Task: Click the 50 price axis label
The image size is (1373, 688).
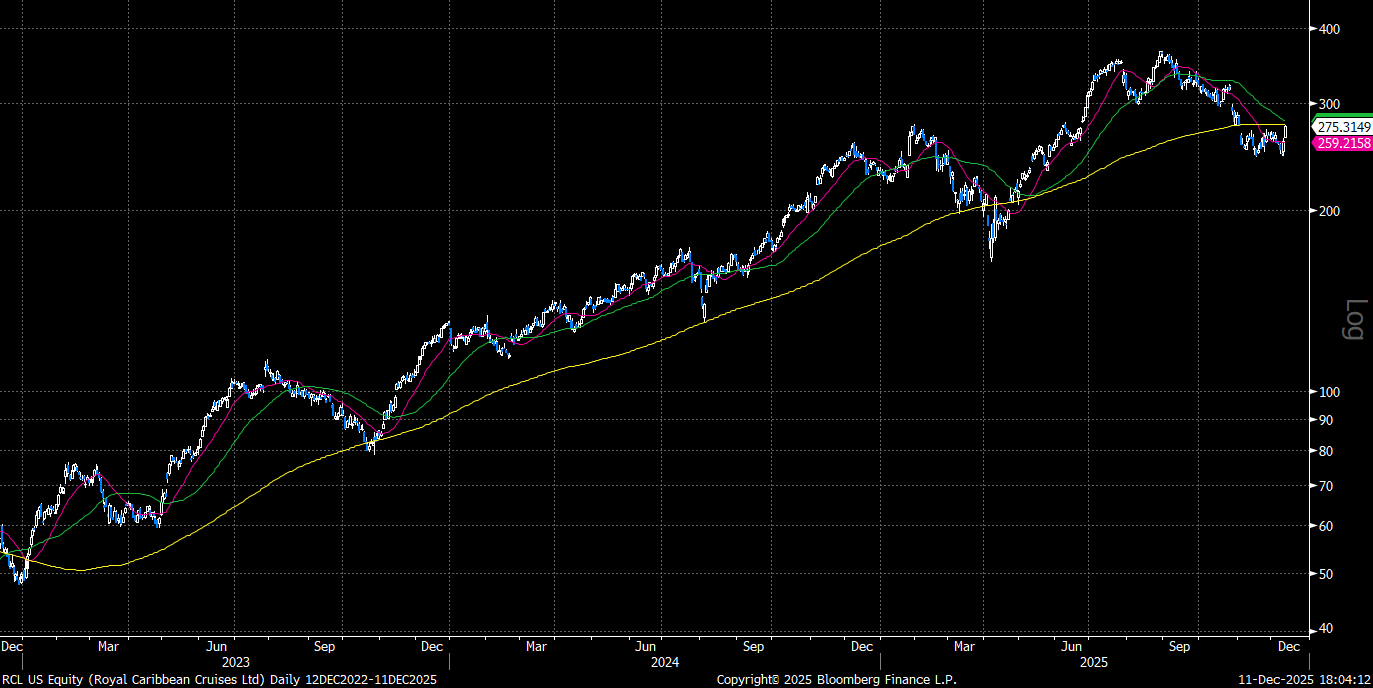Action: tap(1326, 574)
